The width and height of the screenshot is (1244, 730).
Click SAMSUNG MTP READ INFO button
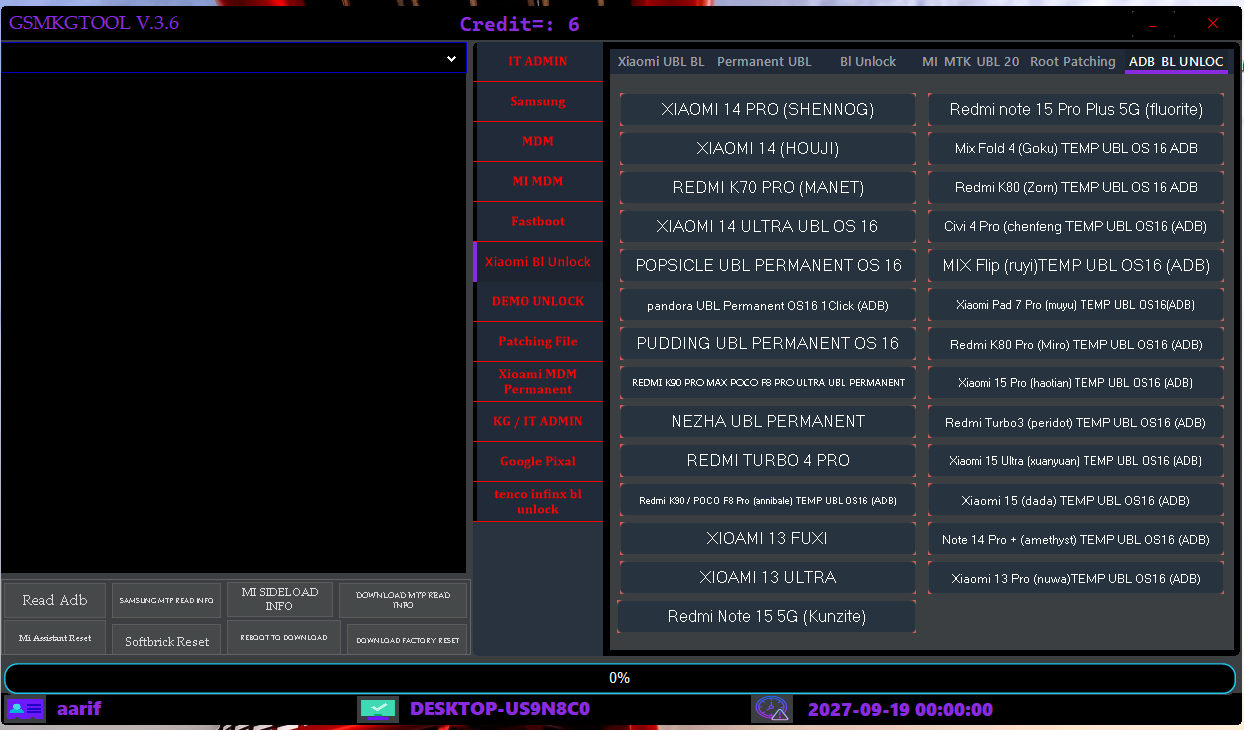pyautogui.click(x=166, y=600)
